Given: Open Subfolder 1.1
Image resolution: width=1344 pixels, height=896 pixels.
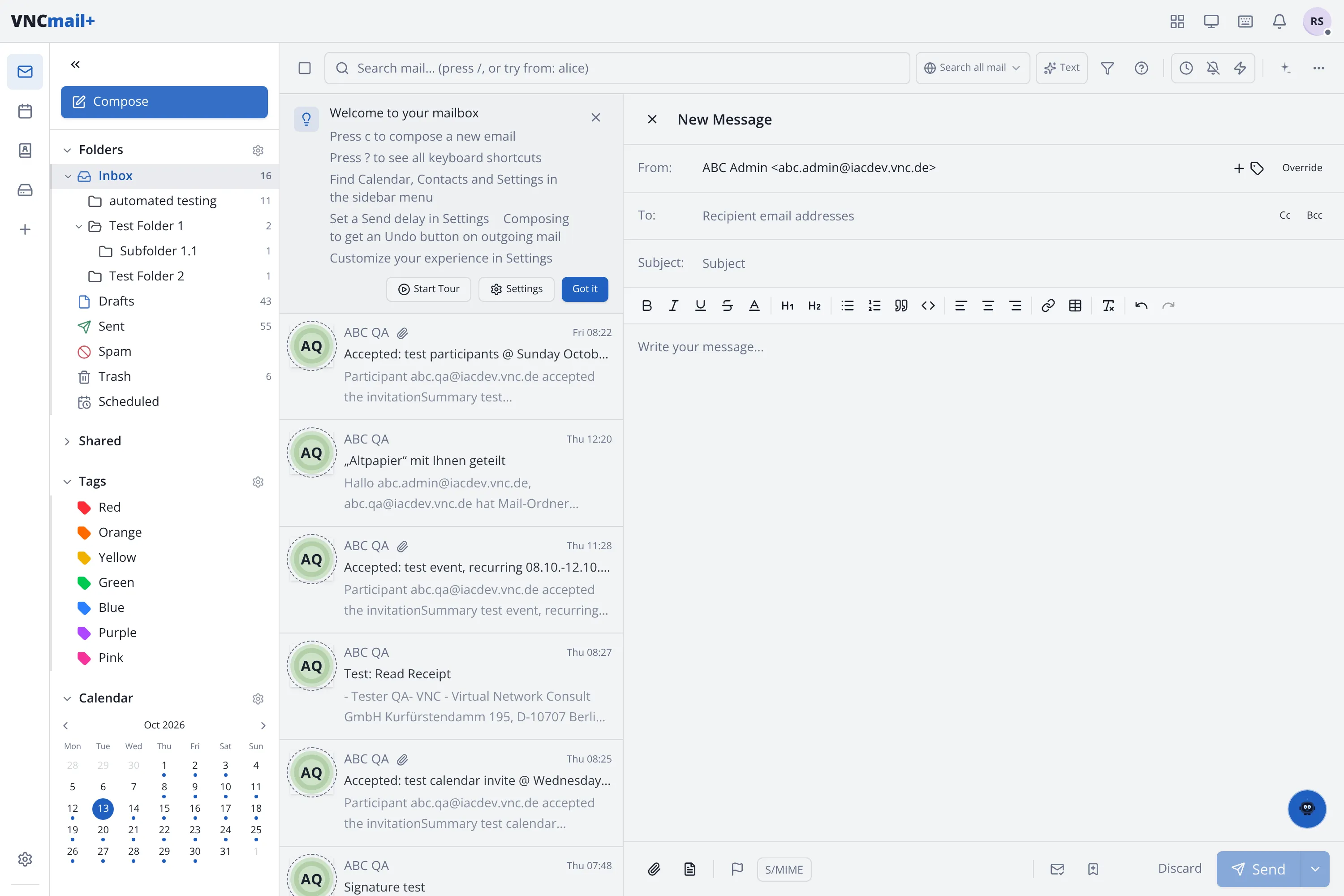Looking at the screenshot, I should pyautogui.click(x=164, y=251).
